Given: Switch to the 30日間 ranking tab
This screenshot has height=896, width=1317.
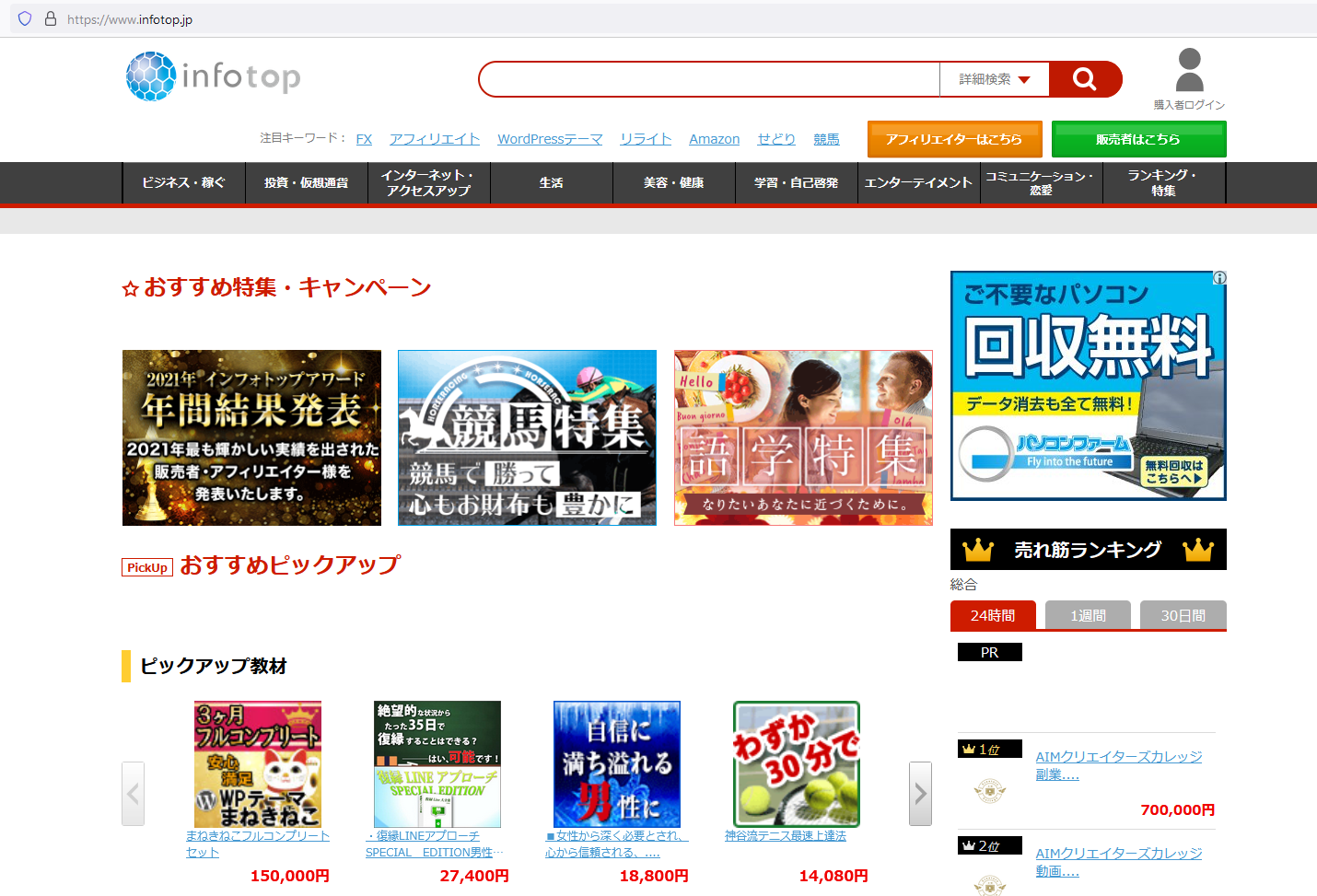Looking at the screenshot, I should point(1183,614).
